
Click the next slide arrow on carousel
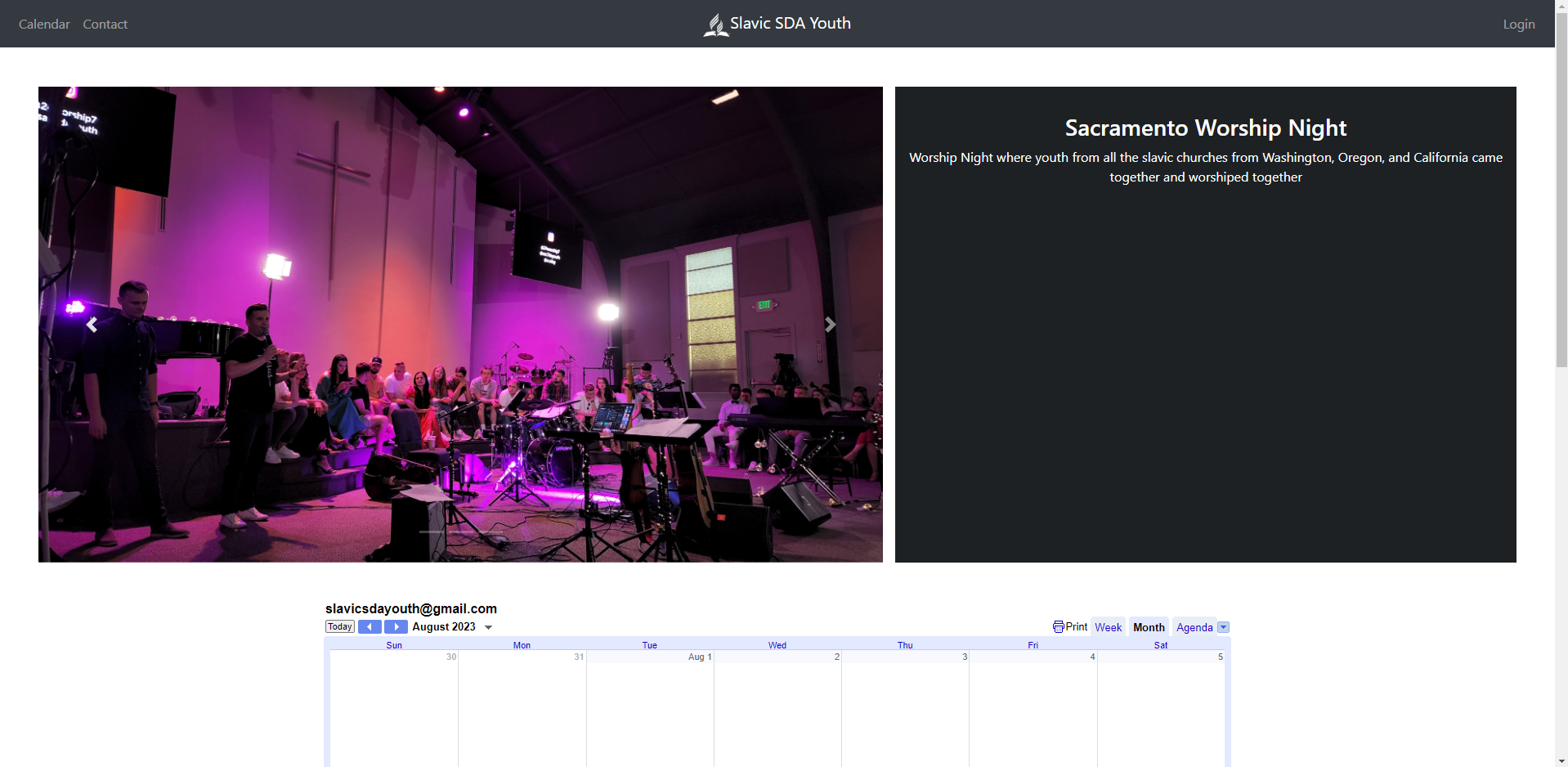tap(830, 325)
